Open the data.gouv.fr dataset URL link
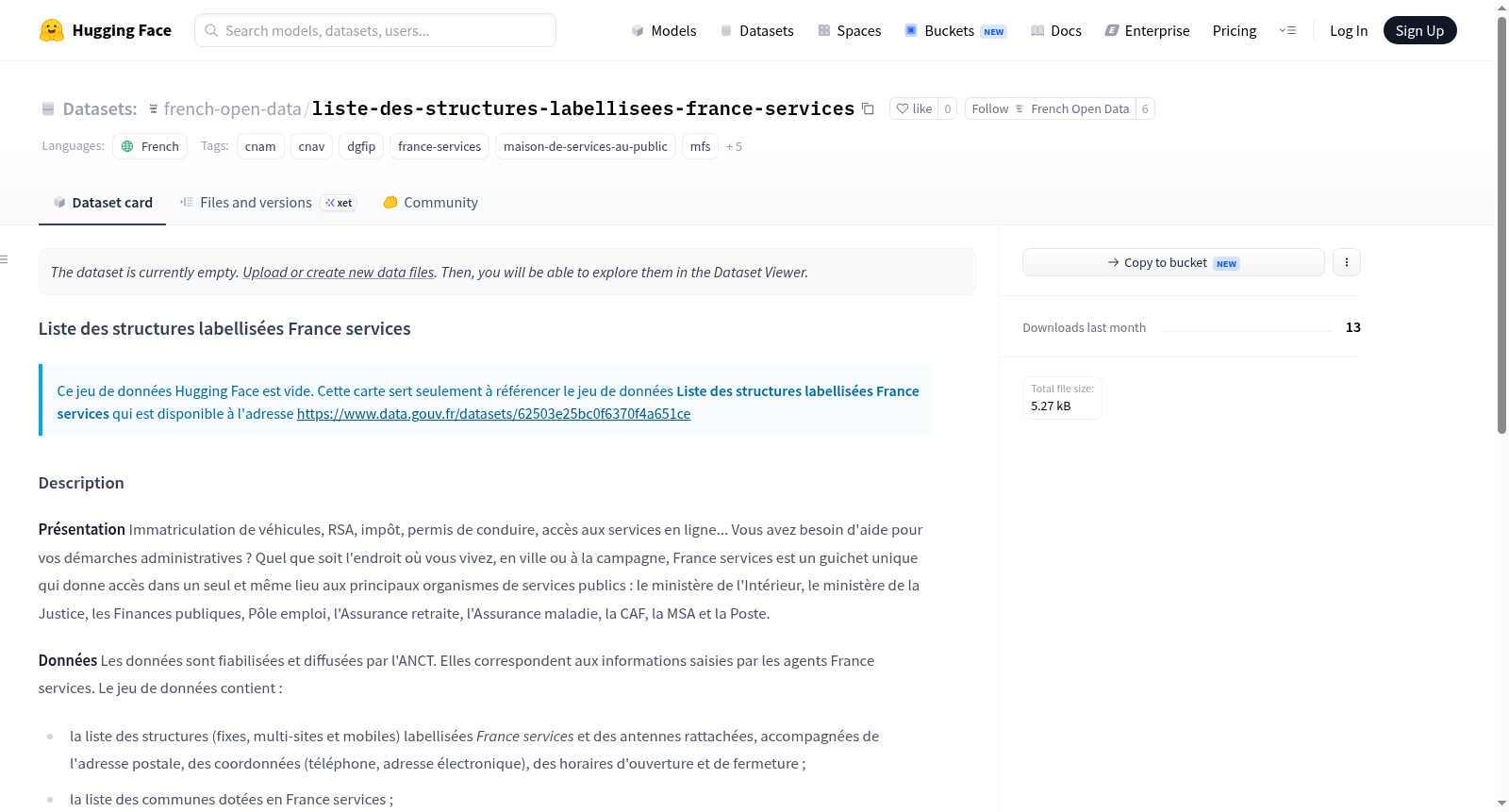This screenshot has height=812, width=1509. tap(493, 414)
